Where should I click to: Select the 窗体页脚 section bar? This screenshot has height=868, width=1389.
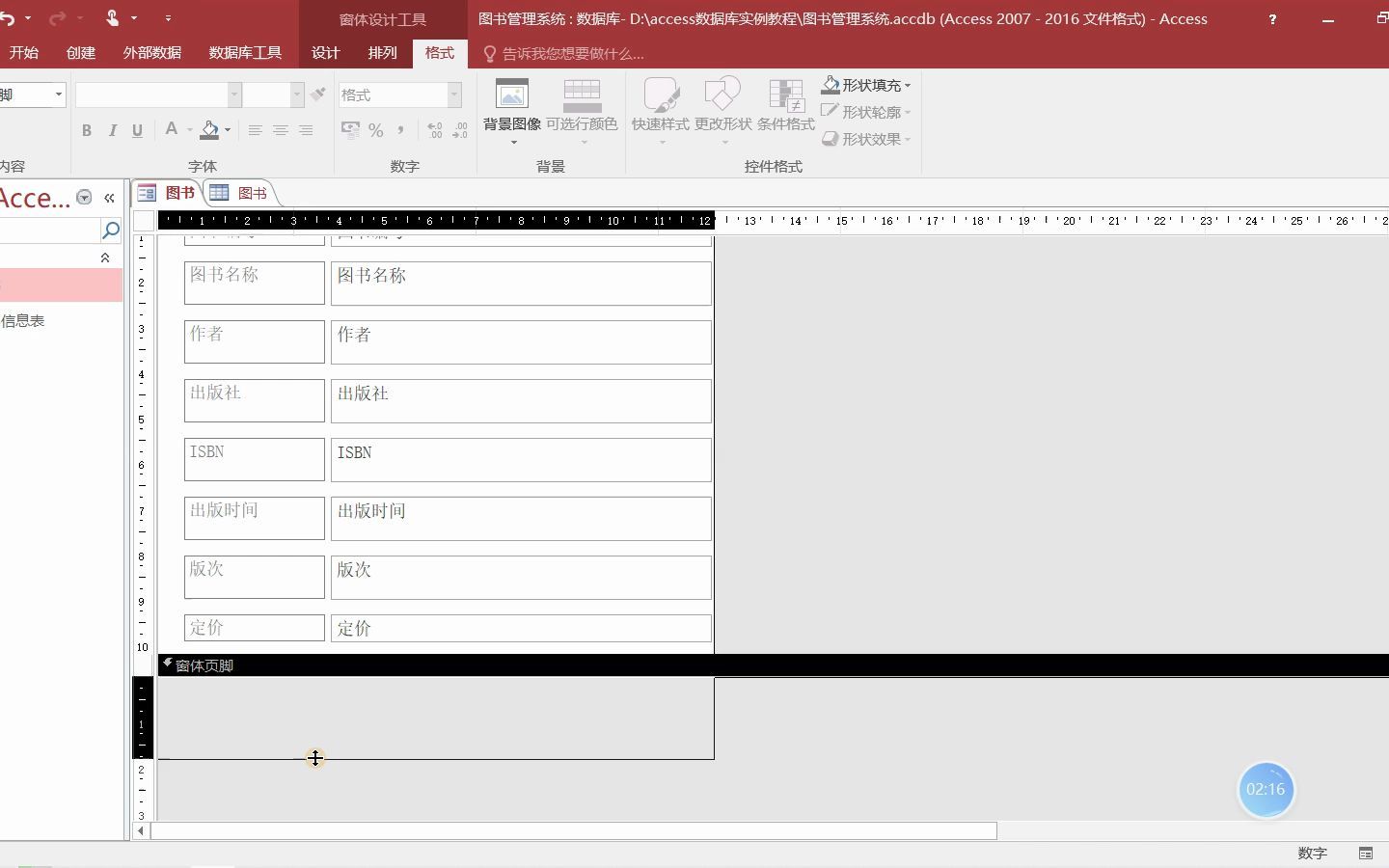tap(773, 665)
